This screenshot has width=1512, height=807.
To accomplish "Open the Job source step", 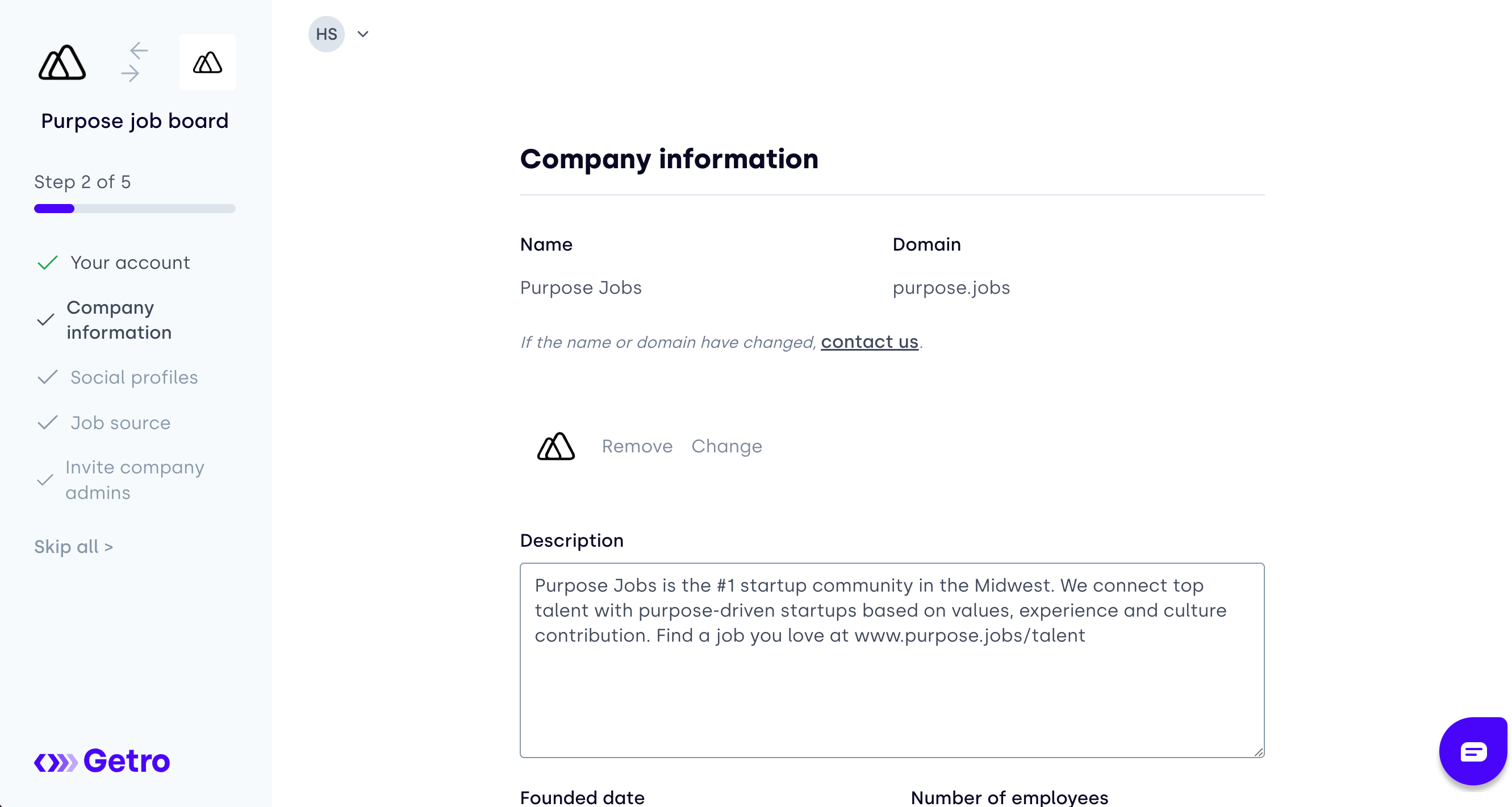I will (x=120, y=423).
